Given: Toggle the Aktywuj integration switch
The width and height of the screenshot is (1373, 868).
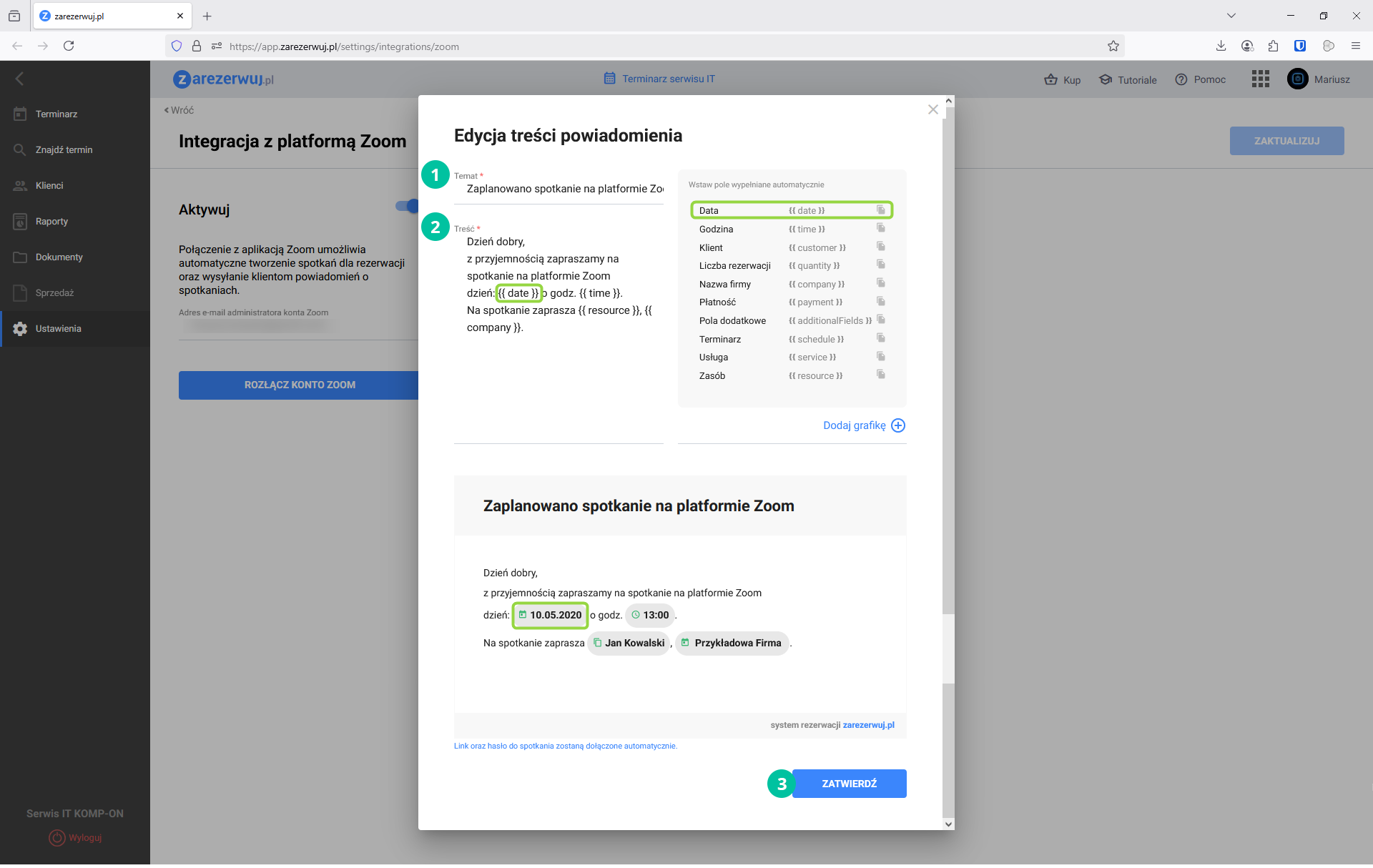Looking at the screenshot, I should tap(408, 206).
